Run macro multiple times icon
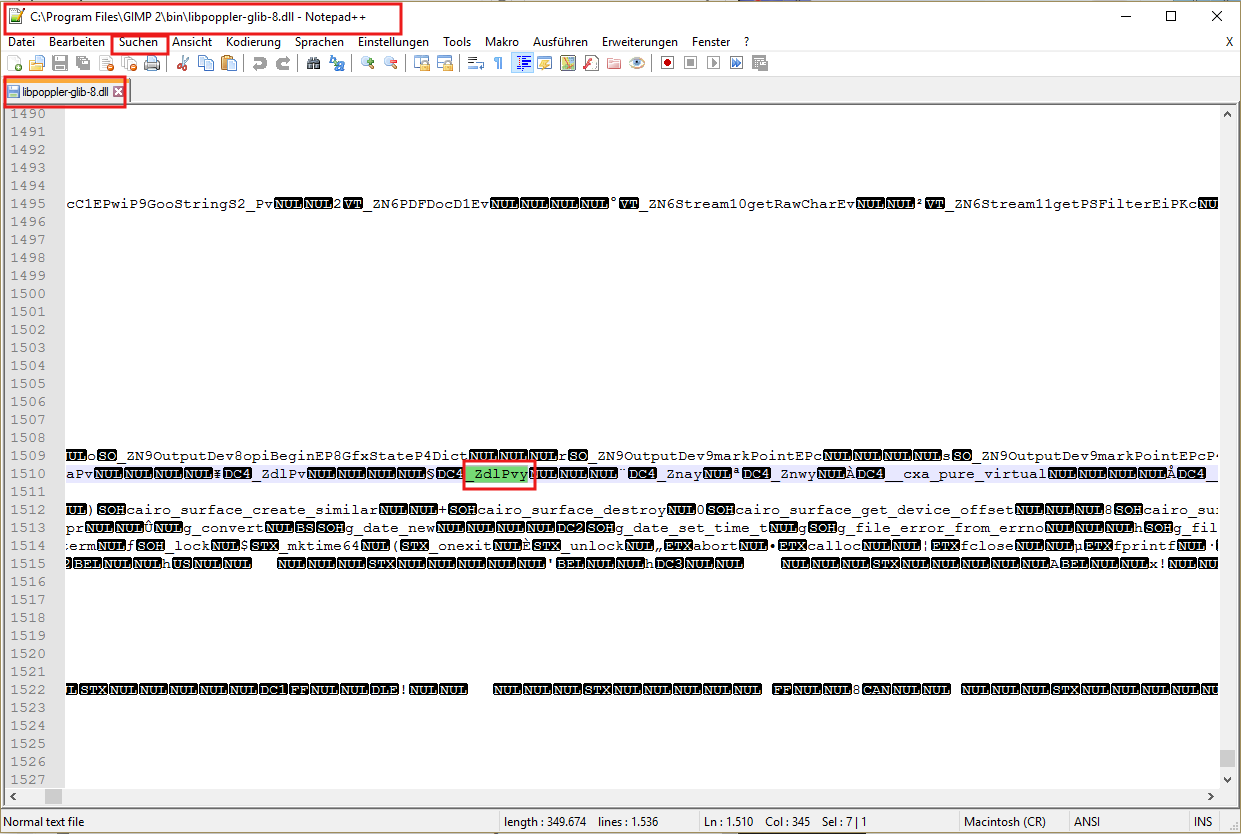Viewport: 1241px width, 834px height. coord(737,63)
